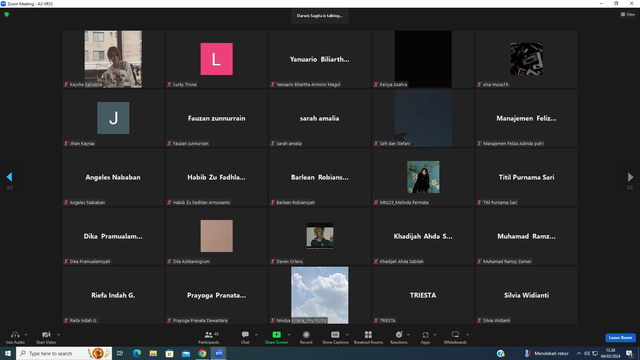The image size is (640, 360).
Task: Select Nindya Kirana's cloud picture tile
Action: (320, 295)
